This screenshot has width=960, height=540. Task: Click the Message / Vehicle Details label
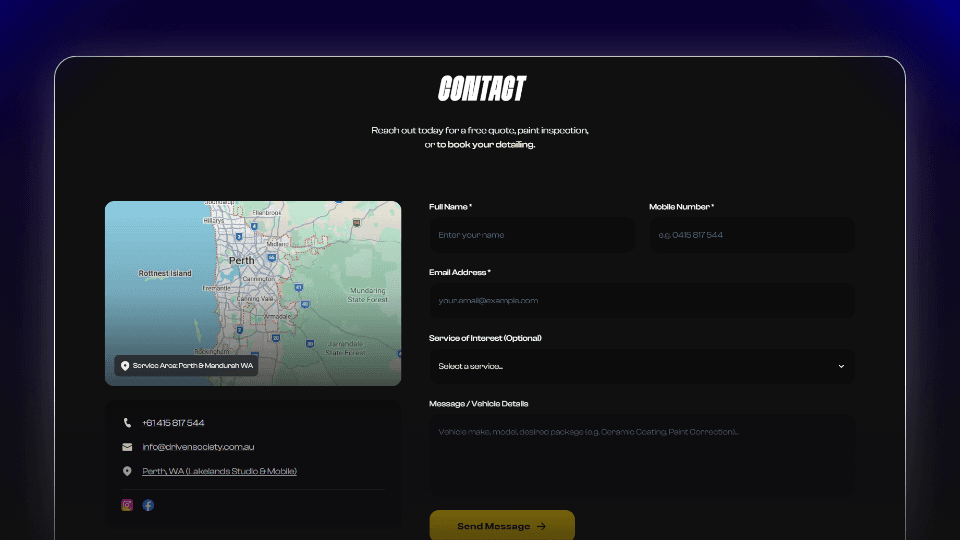[478, 403]
